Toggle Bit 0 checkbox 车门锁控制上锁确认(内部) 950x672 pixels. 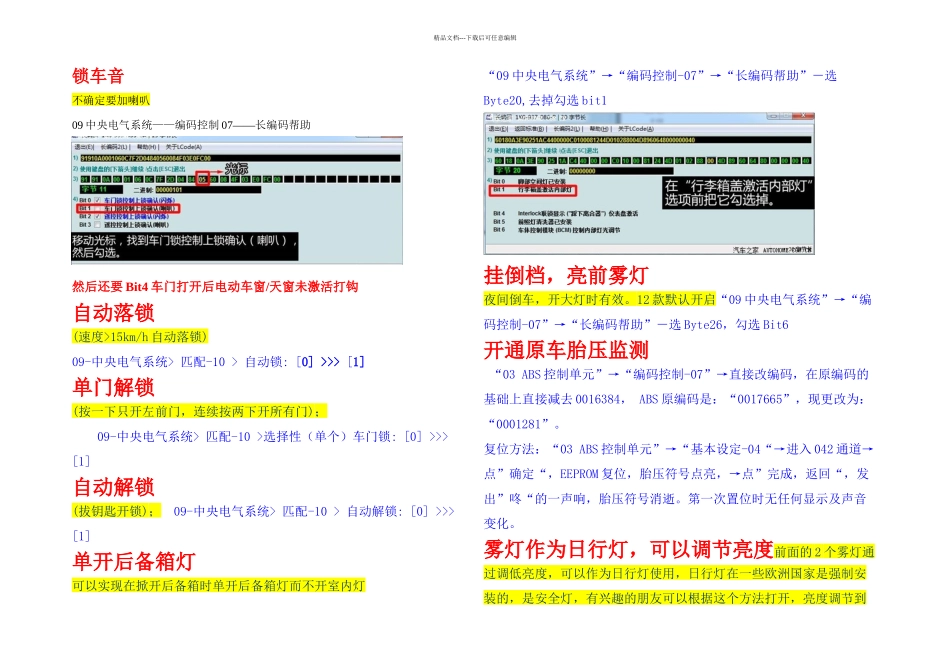(98, 200)
